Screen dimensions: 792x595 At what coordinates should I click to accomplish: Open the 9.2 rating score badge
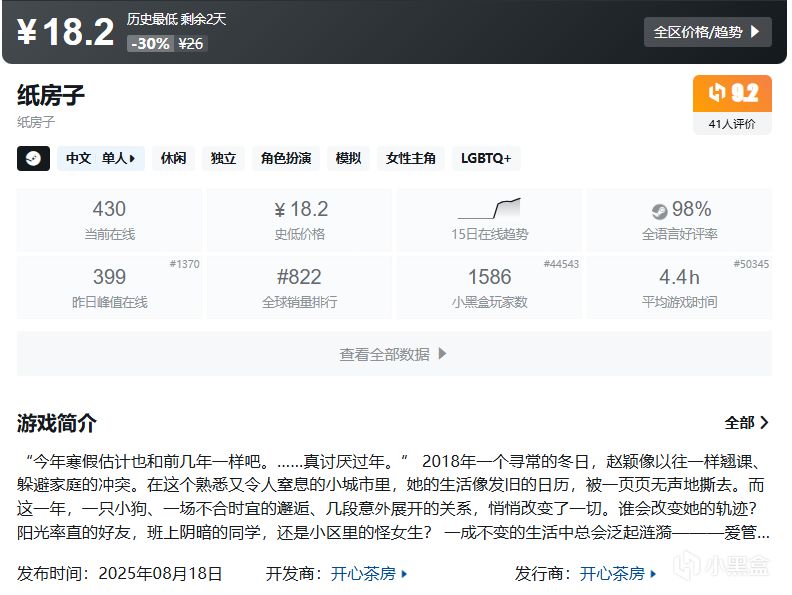(732, 93)
